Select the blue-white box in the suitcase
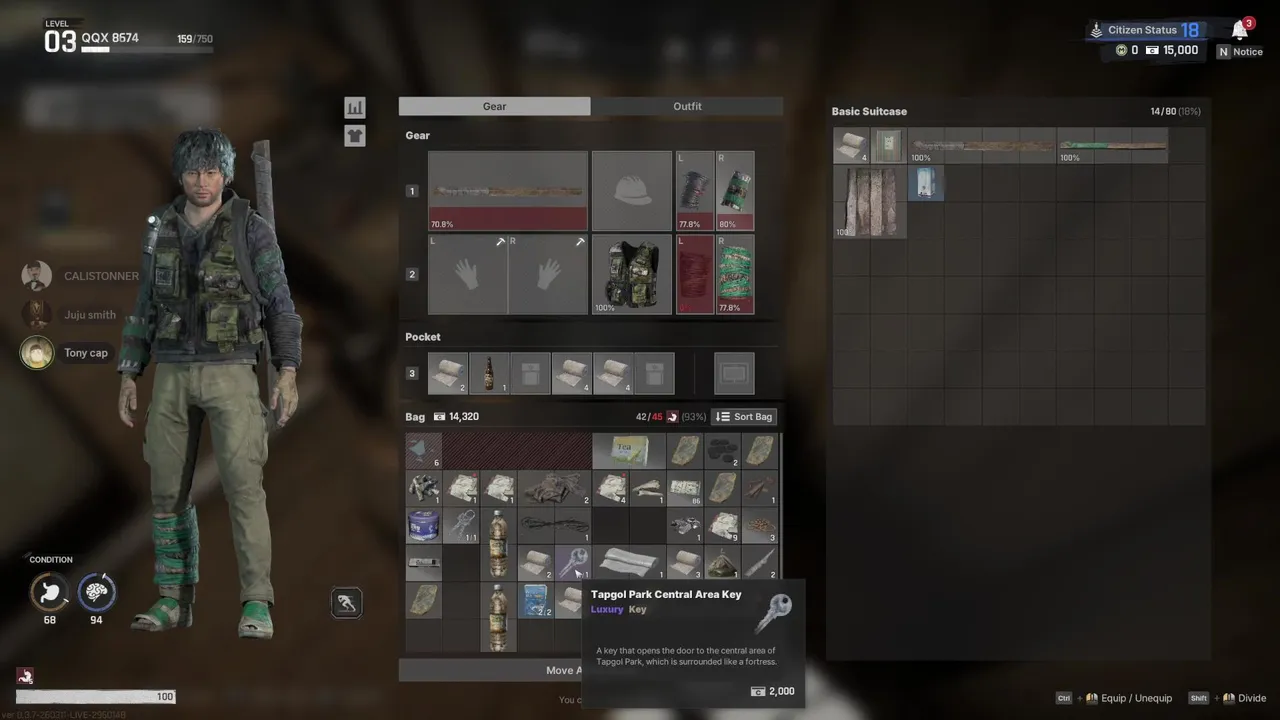 click(x=925, y=184)
